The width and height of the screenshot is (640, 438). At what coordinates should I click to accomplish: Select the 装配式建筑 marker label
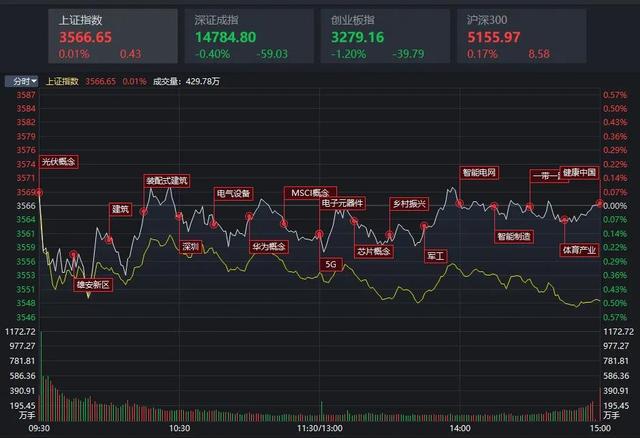point(166,181)
